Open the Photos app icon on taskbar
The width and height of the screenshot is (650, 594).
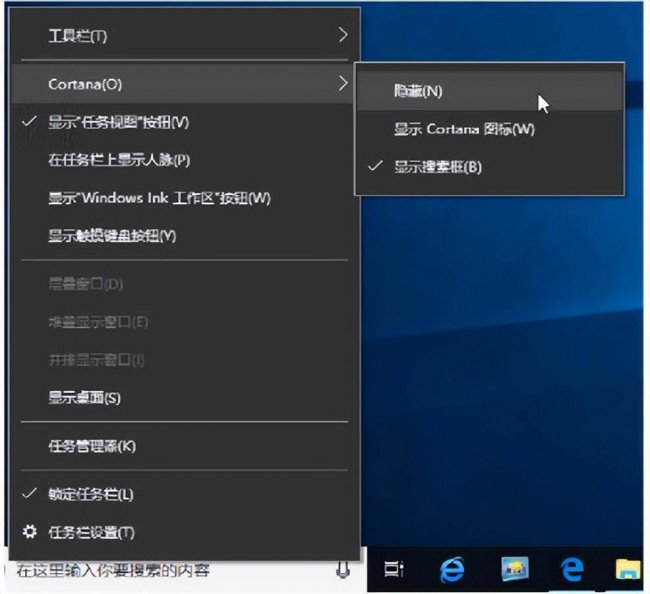point(515,569)
